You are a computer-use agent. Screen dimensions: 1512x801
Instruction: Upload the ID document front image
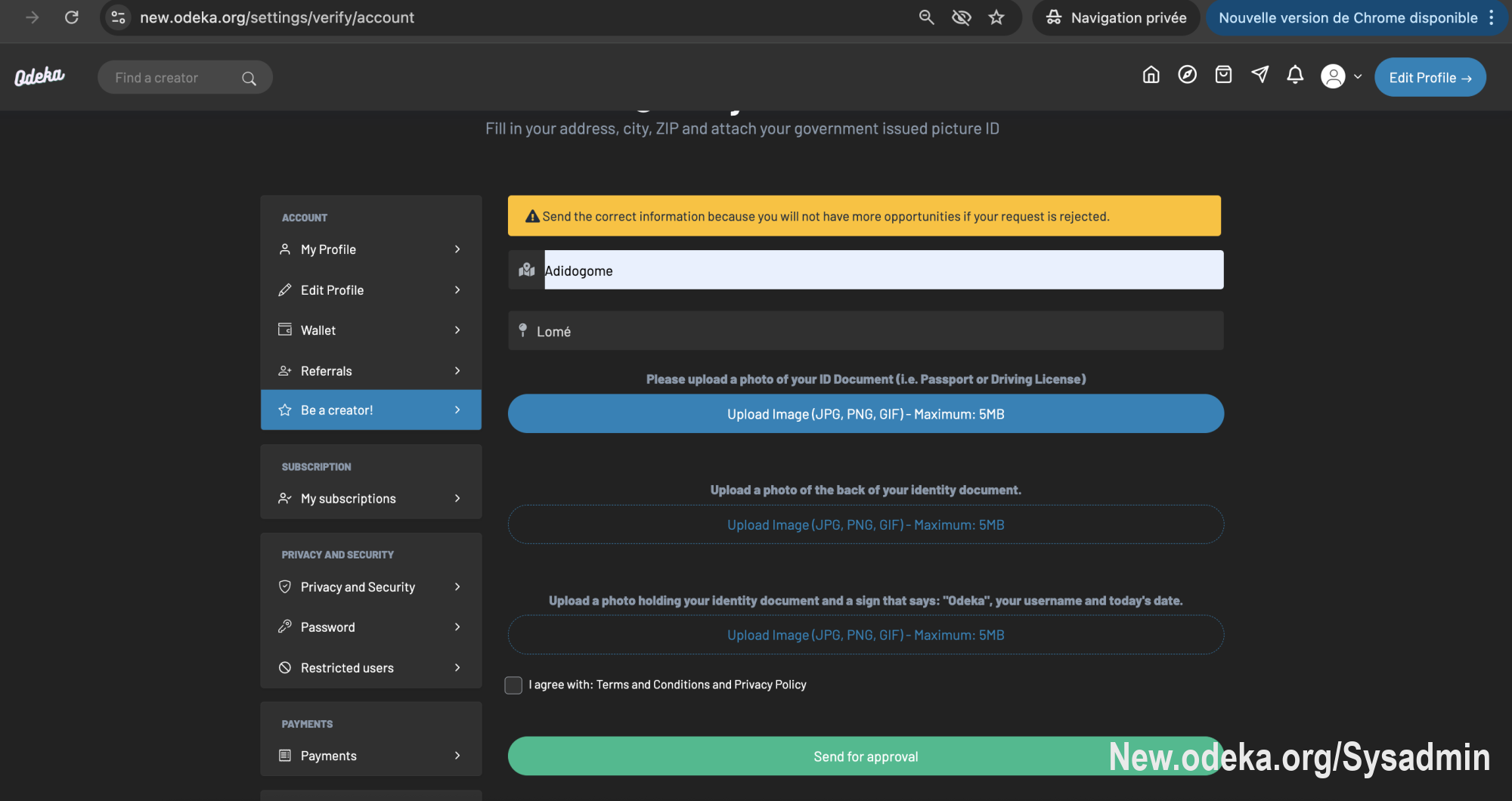[866, 414]
